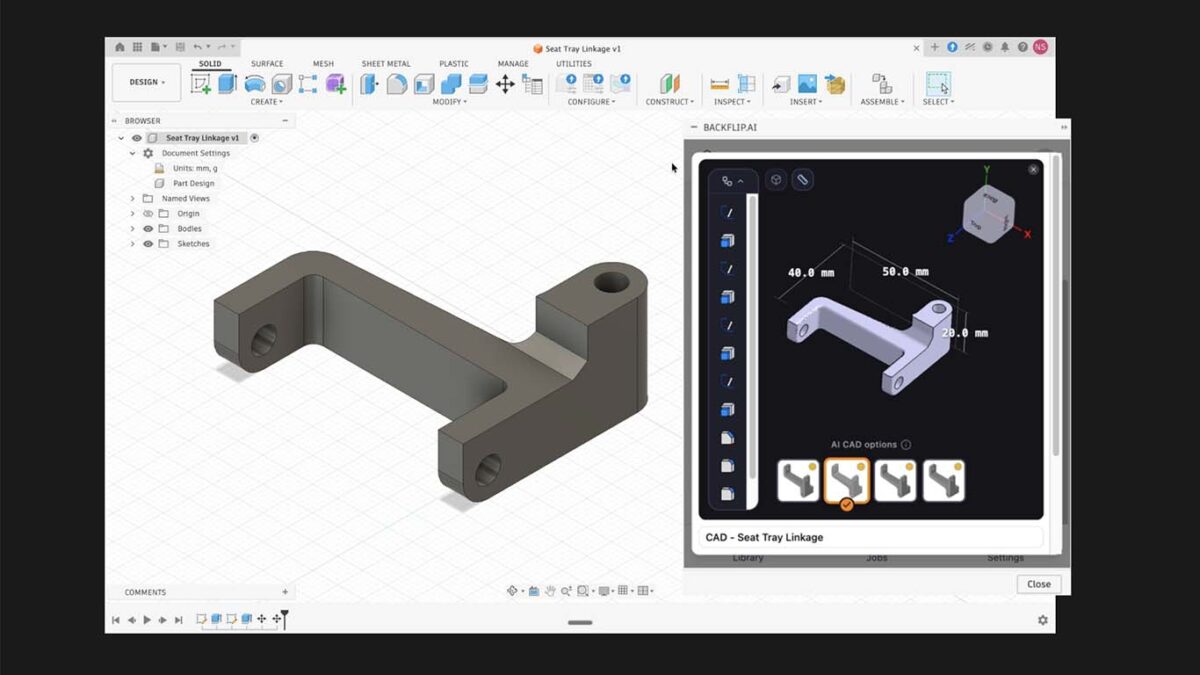Viewport: 1200px width, 675px height.
Task: Select the Hole tool
Action: coord(282,84)
